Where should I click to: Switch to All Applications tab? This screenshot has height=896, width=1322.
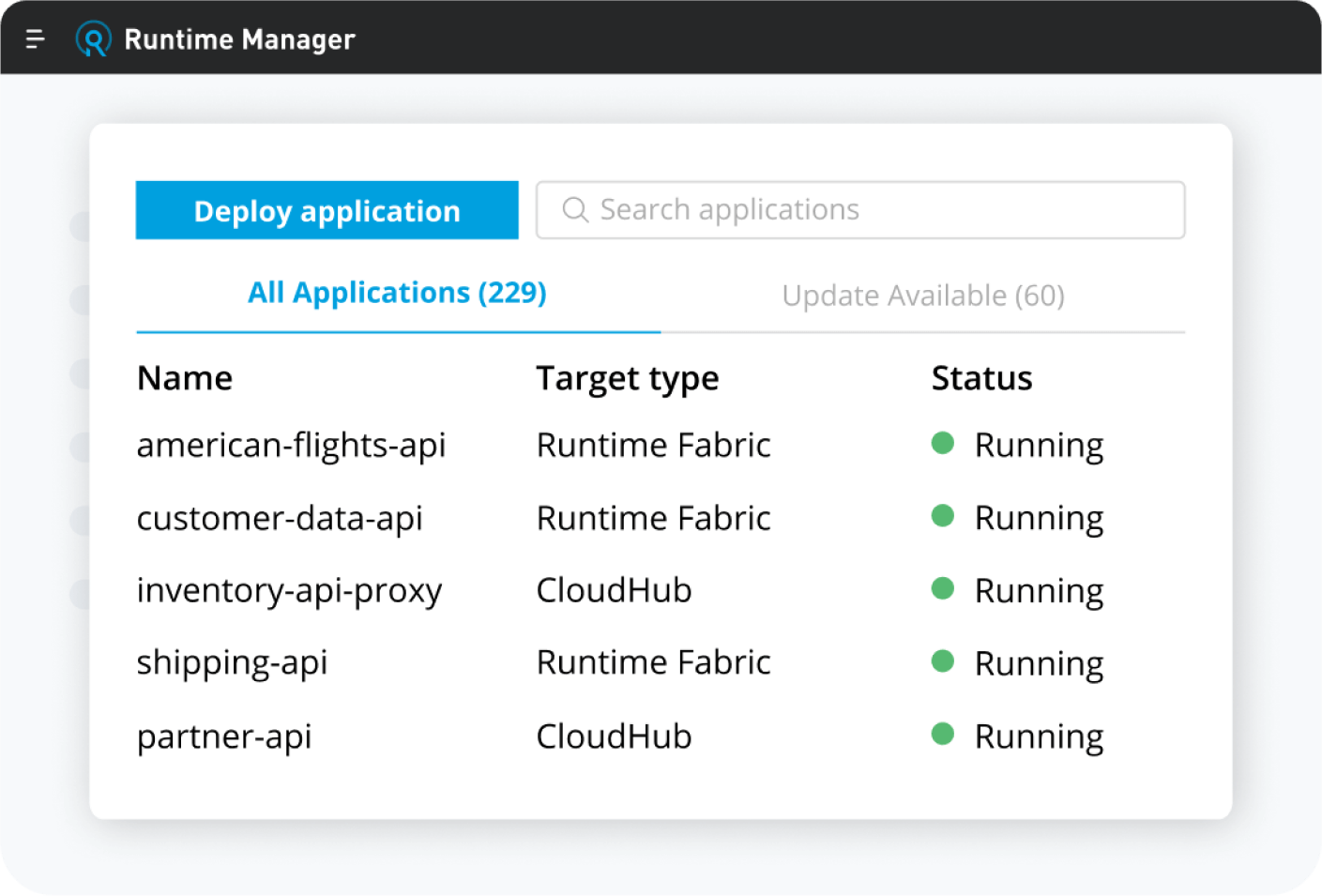[x=397, y=294]
